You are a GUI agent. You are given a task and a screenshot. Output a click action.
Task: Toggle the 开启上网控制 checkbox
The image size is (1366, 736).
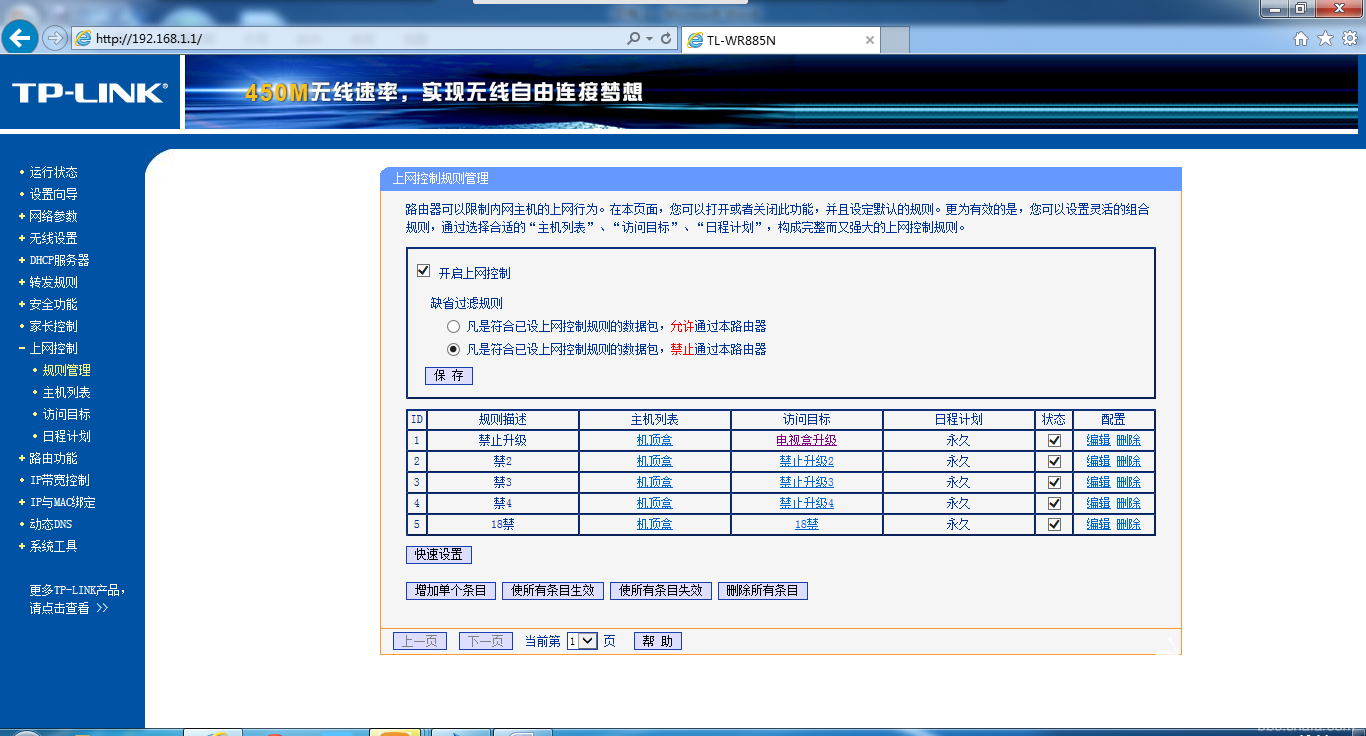[x=423, y=271]
